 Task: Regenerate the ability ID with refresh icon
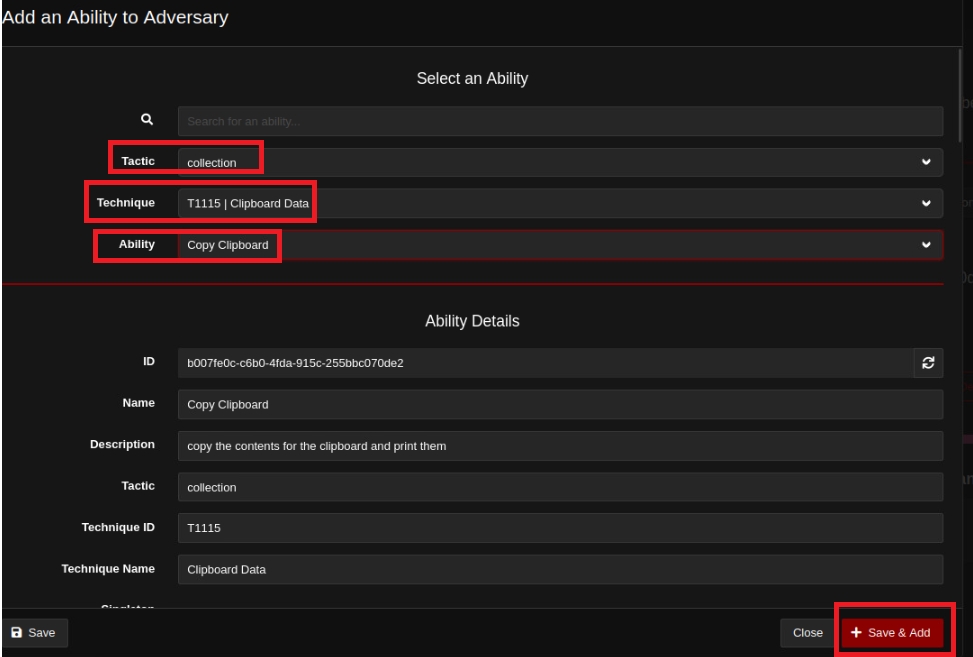tap(928, 363)
